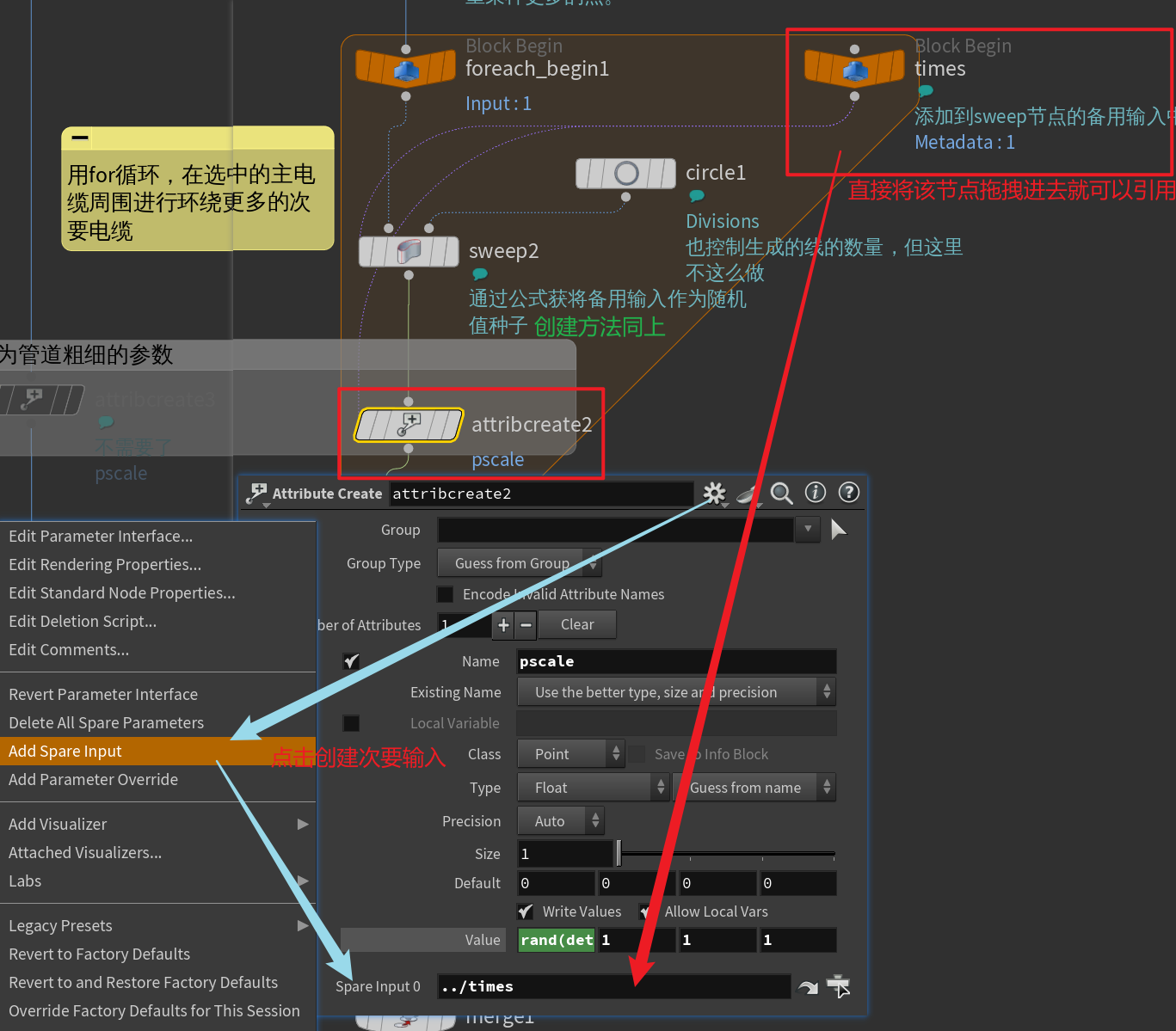
Task: Select the sweep2 node icon
Action: 409,252
